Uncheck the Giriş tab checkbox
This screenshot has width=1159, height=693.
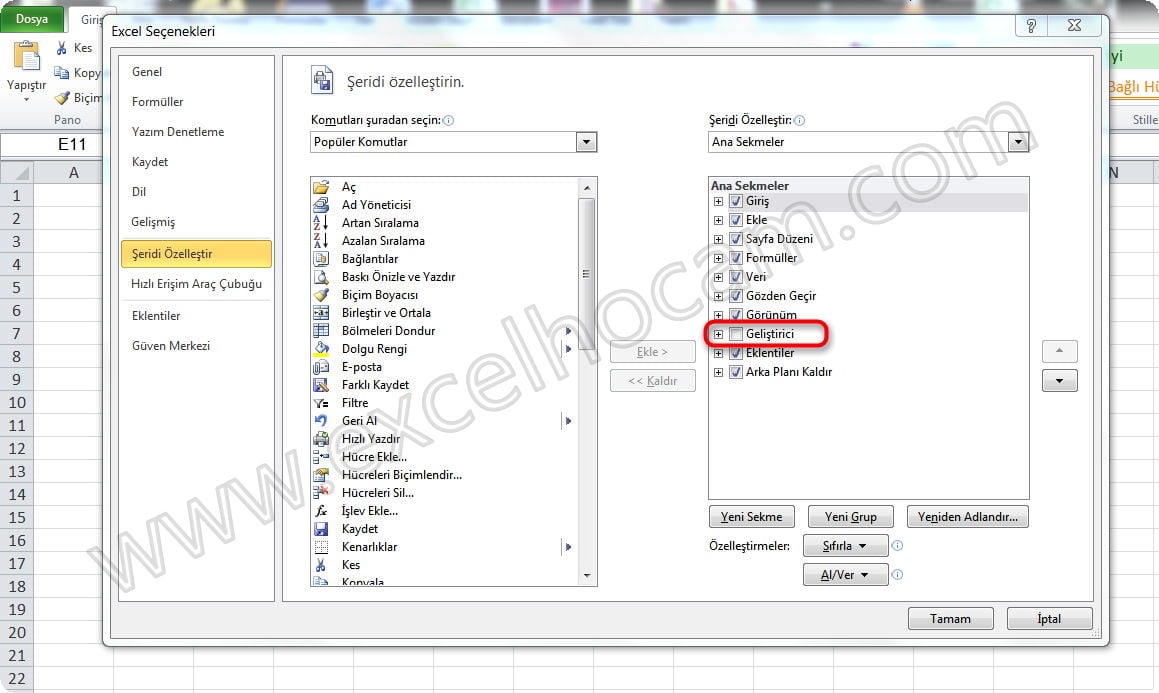coord(735,201)
